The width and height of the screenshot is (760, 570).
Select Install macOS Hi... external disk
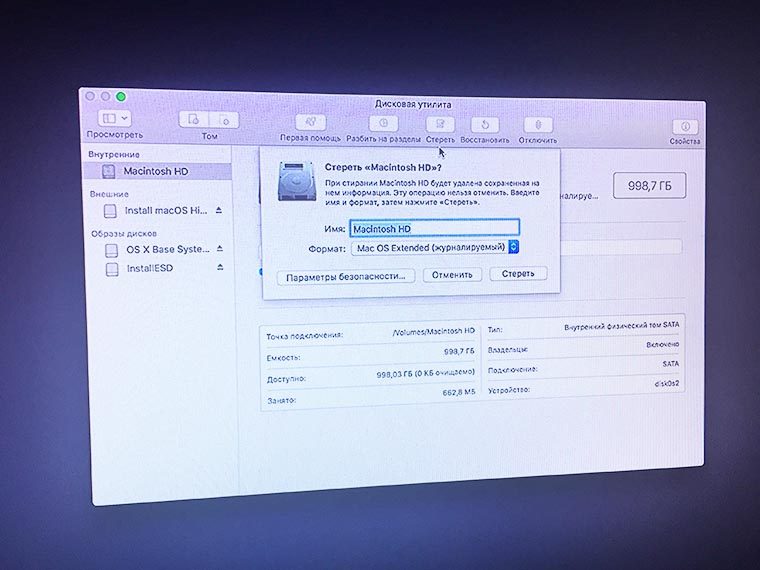(166, 210)
